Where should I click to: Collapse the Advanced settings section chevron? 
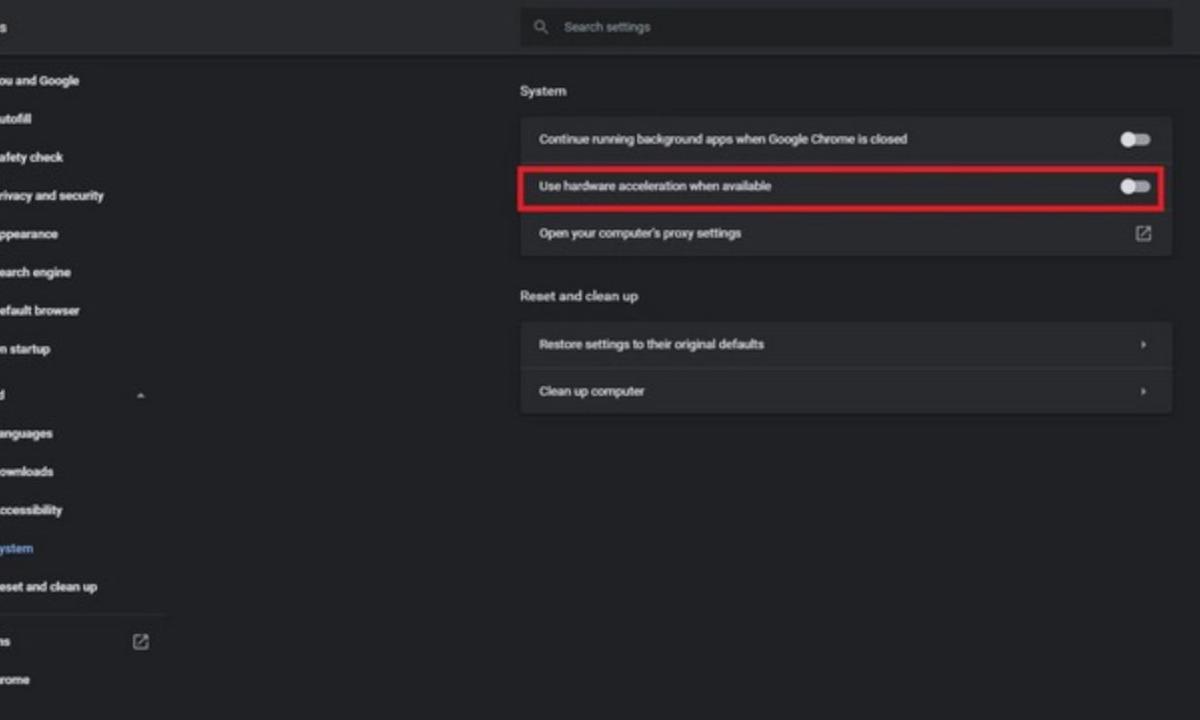pyautogui.click(x=141, y=395)
